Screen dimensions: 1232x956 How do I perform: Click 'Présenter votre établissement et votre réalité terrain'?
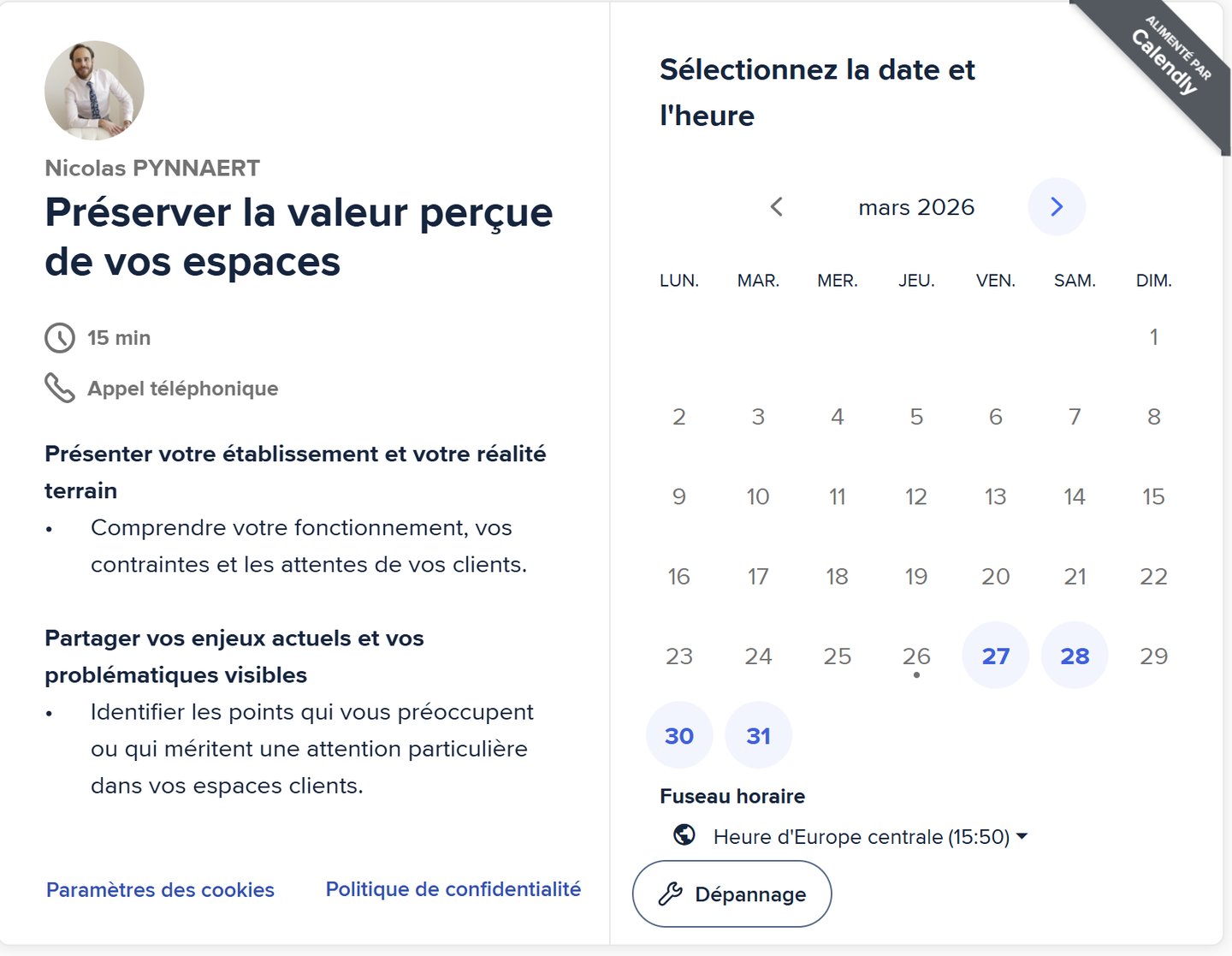[x=295, y=472]
